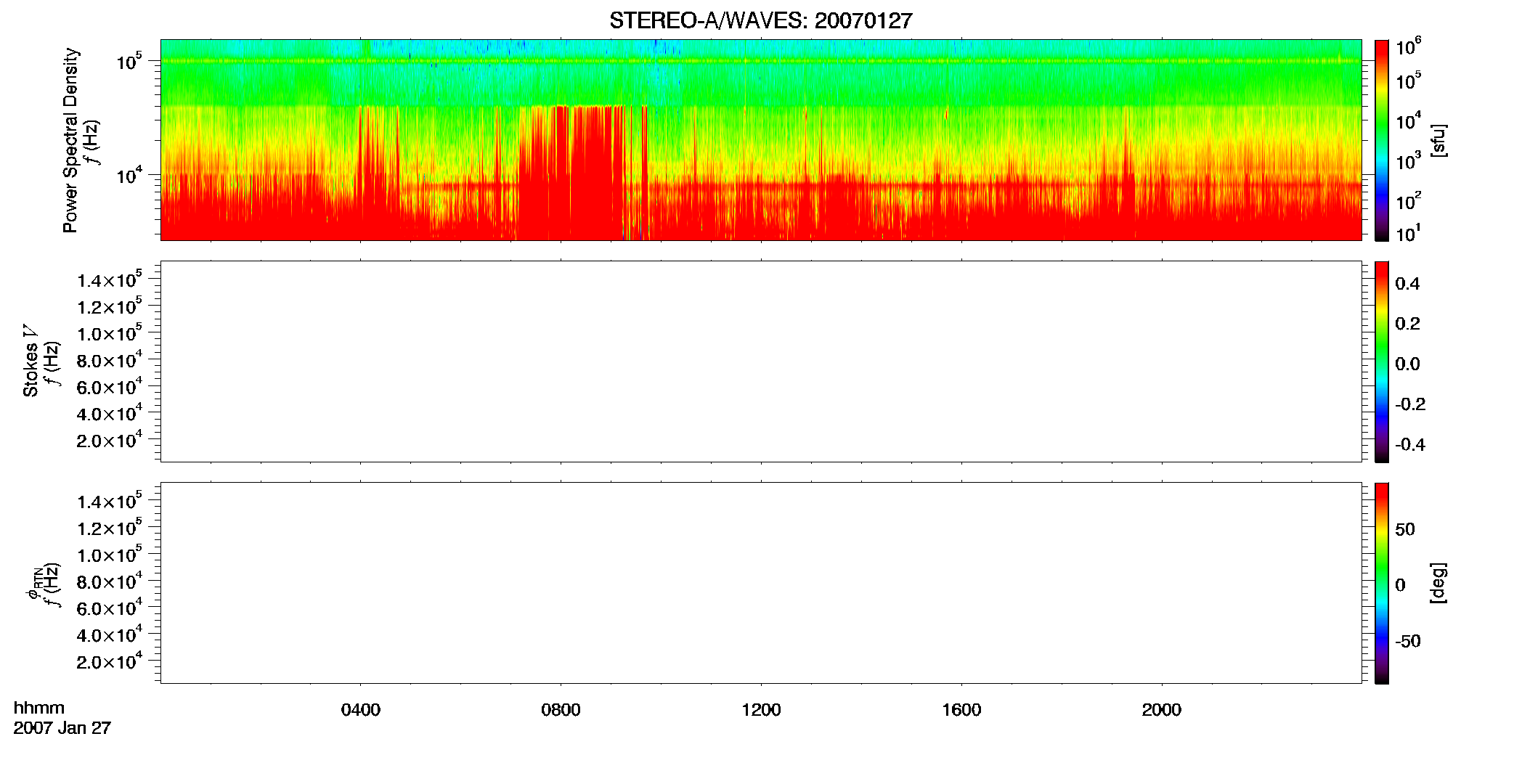Click the 2000 time axis label
Image resolution: width=1522 pixels, height=784 pixels.
[1161, 710]
